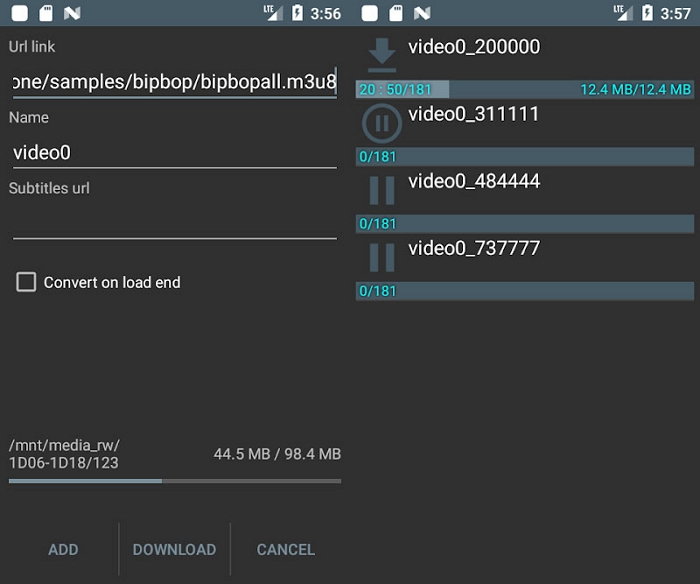
Task: Click the ADD button
Action: (63, 549)
